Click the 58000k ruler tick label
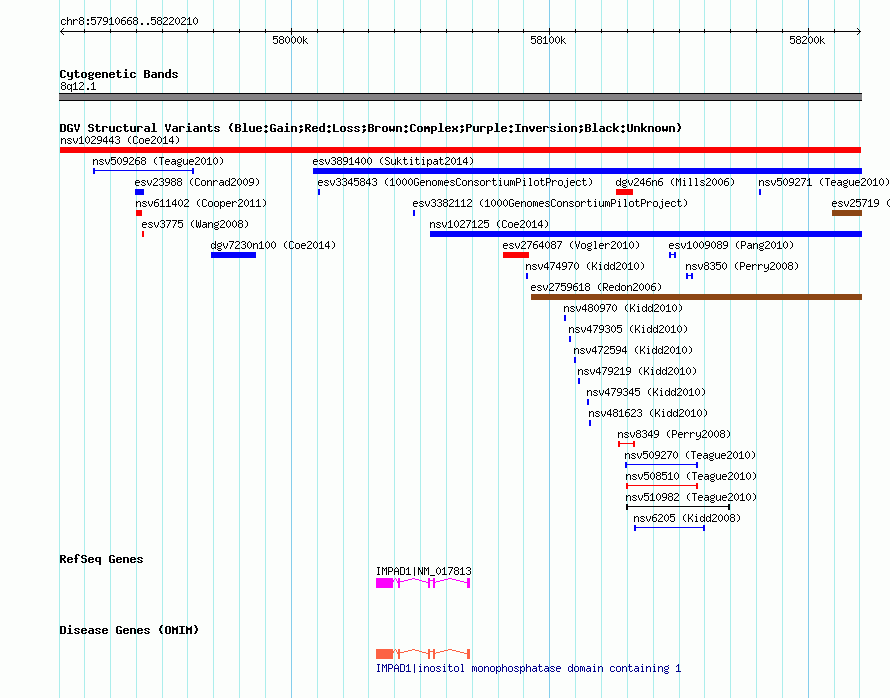This screenshot has height=698, width=890. tap(290, 40)
